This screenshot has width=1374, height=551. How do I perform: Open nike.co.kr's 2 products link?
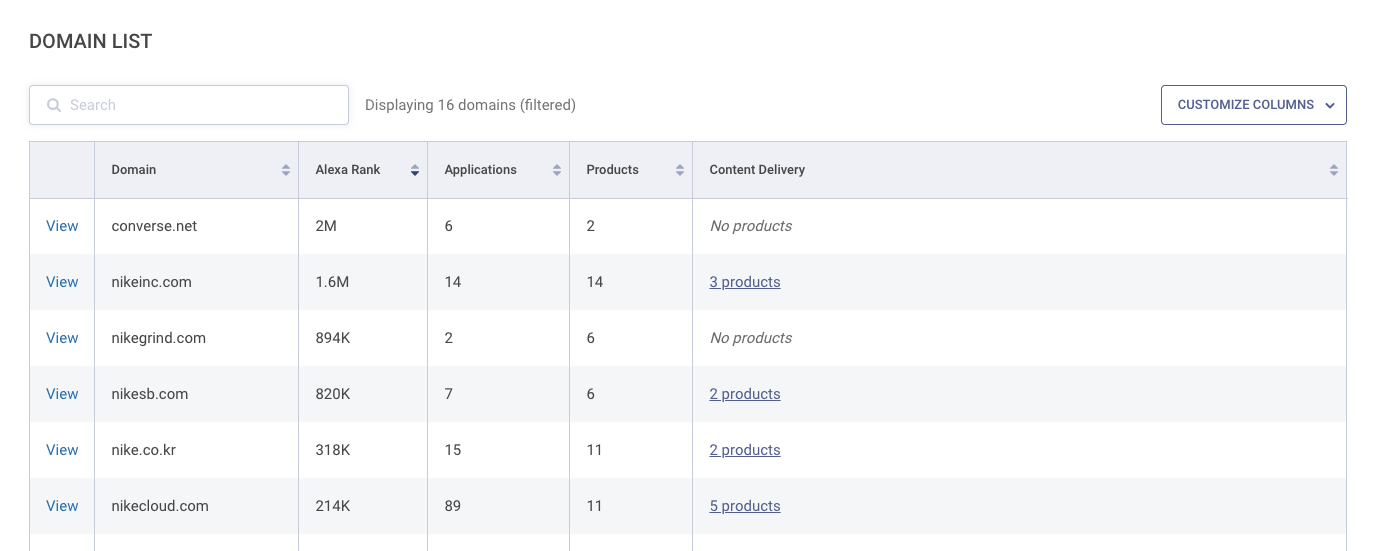pyautogui.click(x=744, y=450)
